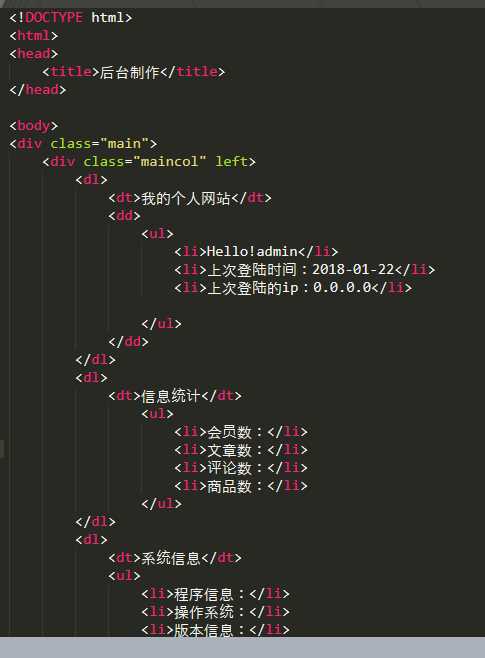Click the 上次登陆的ip：0.0.0.0 line
The height and width of the screenshot is (658, 485).
(293, 287)
